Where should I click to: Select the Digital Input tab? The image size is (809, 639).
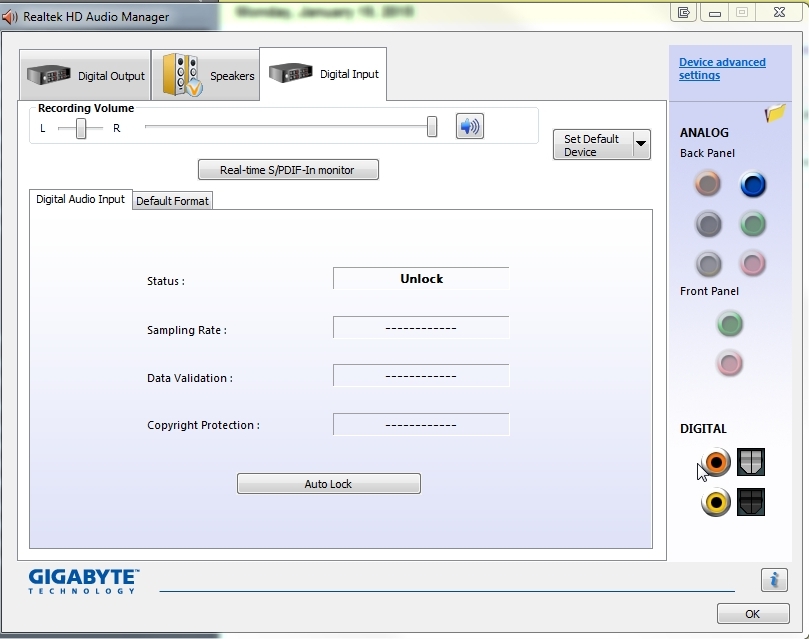tap(323, 74)
